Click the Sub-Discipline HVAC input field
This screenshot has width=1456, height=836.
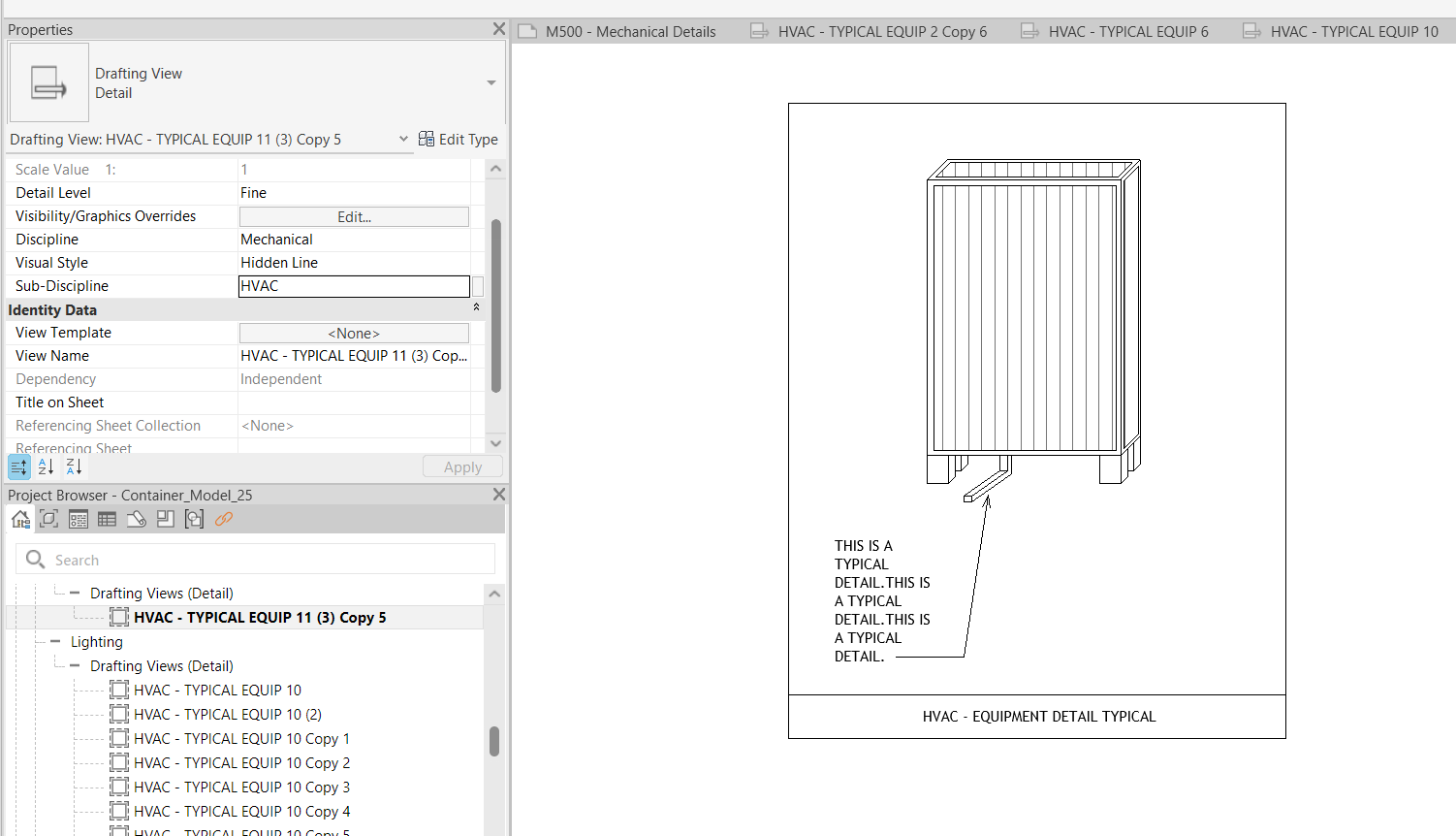click(x=354, y=286)
